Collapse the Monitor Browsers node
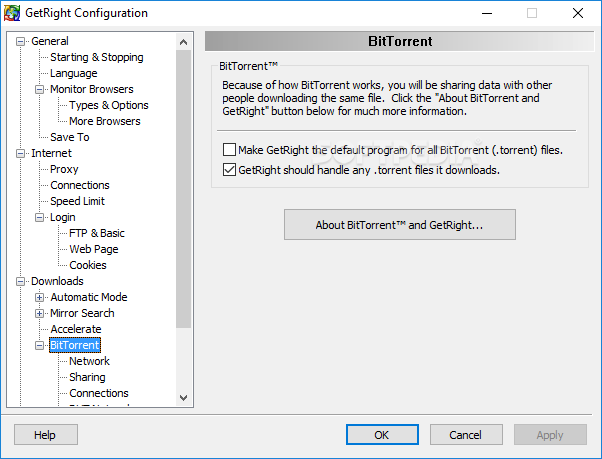Screen dimensions: 602x459 [x=39, y=89]
